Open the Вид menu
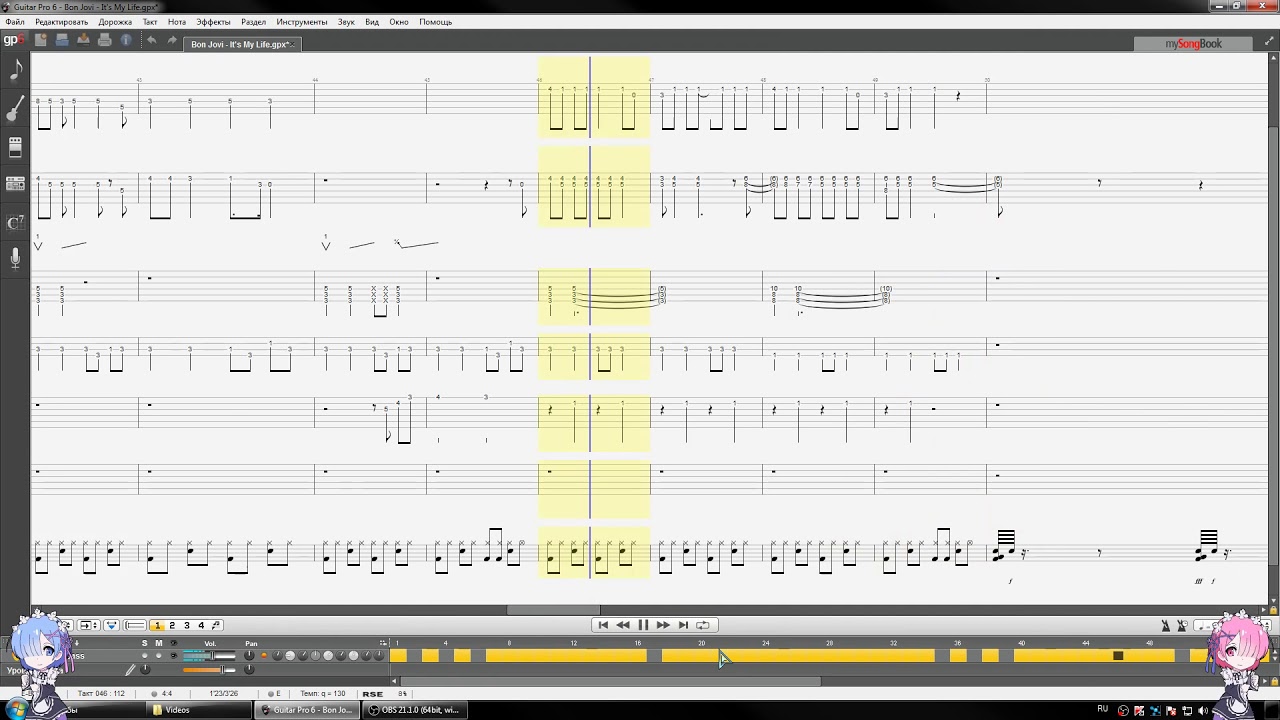The height and width of the screenshot is (720, 1280). coord(372,21)
